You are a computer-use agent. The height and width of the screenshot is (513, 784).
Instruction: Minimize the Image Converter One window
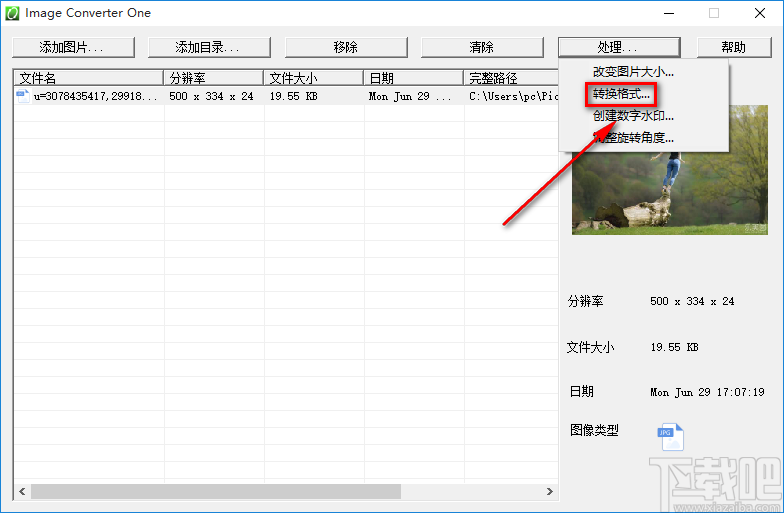[669, 14]
